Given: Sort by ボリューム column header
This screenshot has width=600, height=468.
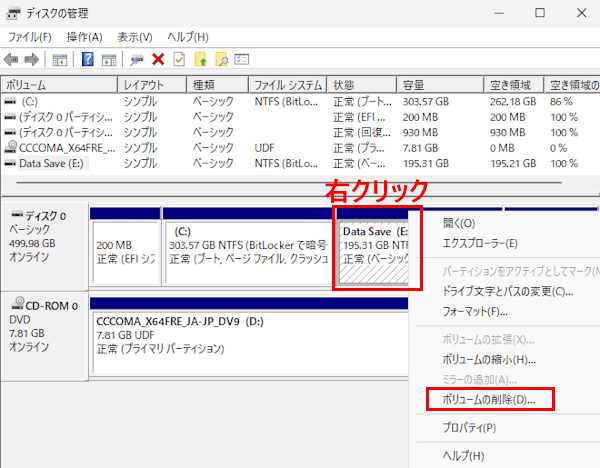Looking at the screenshot, I should 59,85.
